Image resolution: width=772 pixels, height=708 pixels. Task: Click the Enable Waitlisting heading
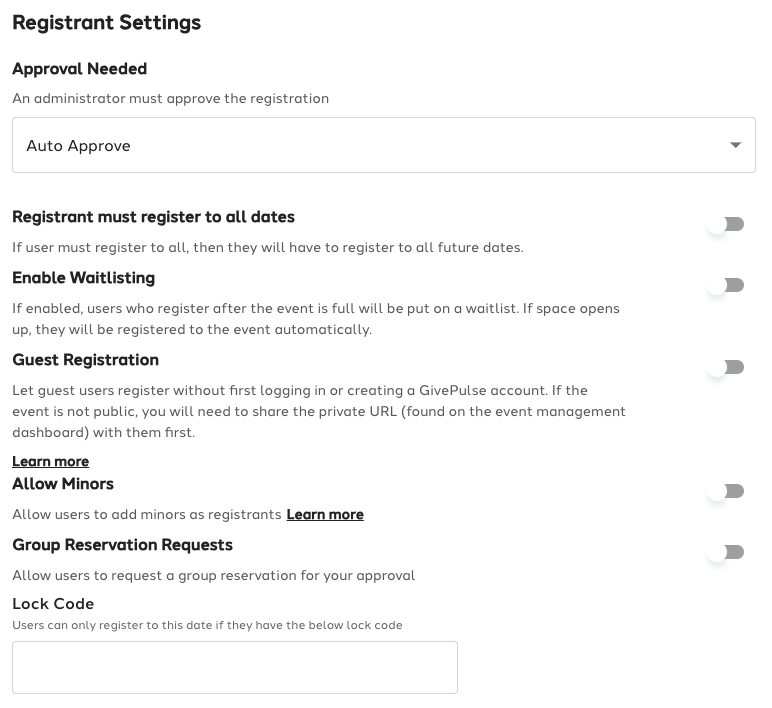coord(84,278)
